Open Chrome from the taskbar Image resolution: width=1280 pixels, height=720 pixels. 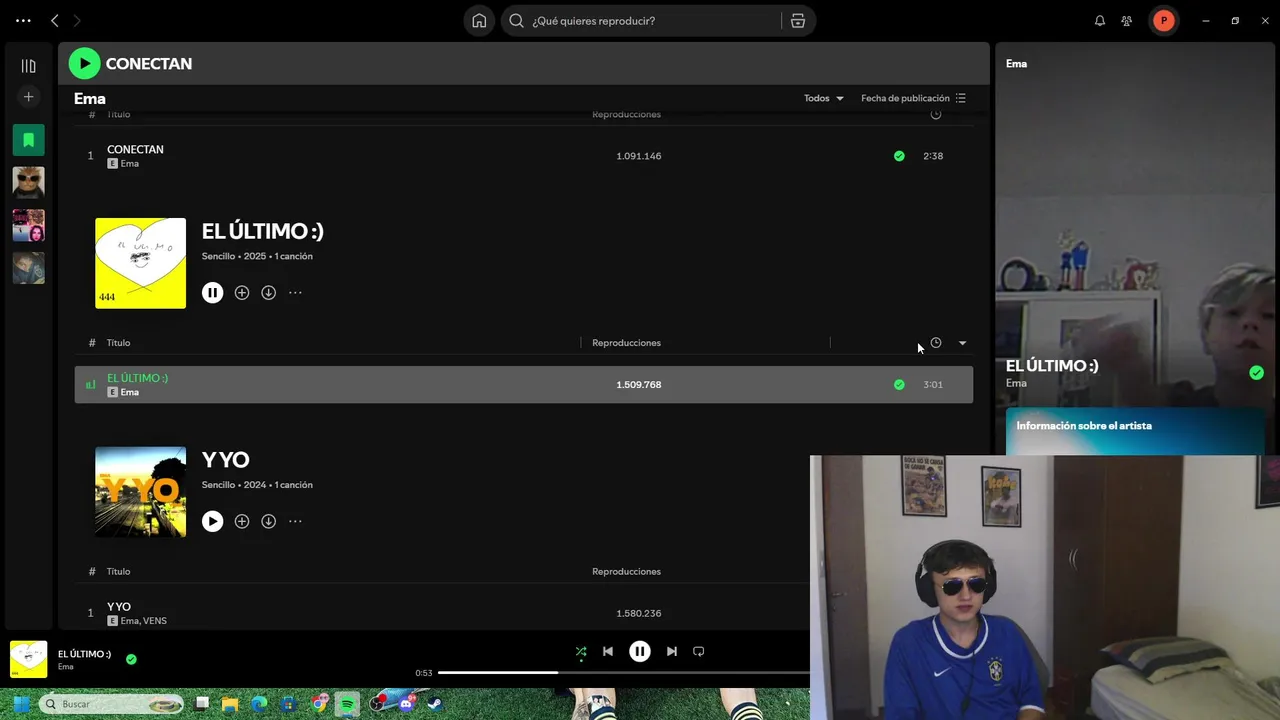(318, 704)
